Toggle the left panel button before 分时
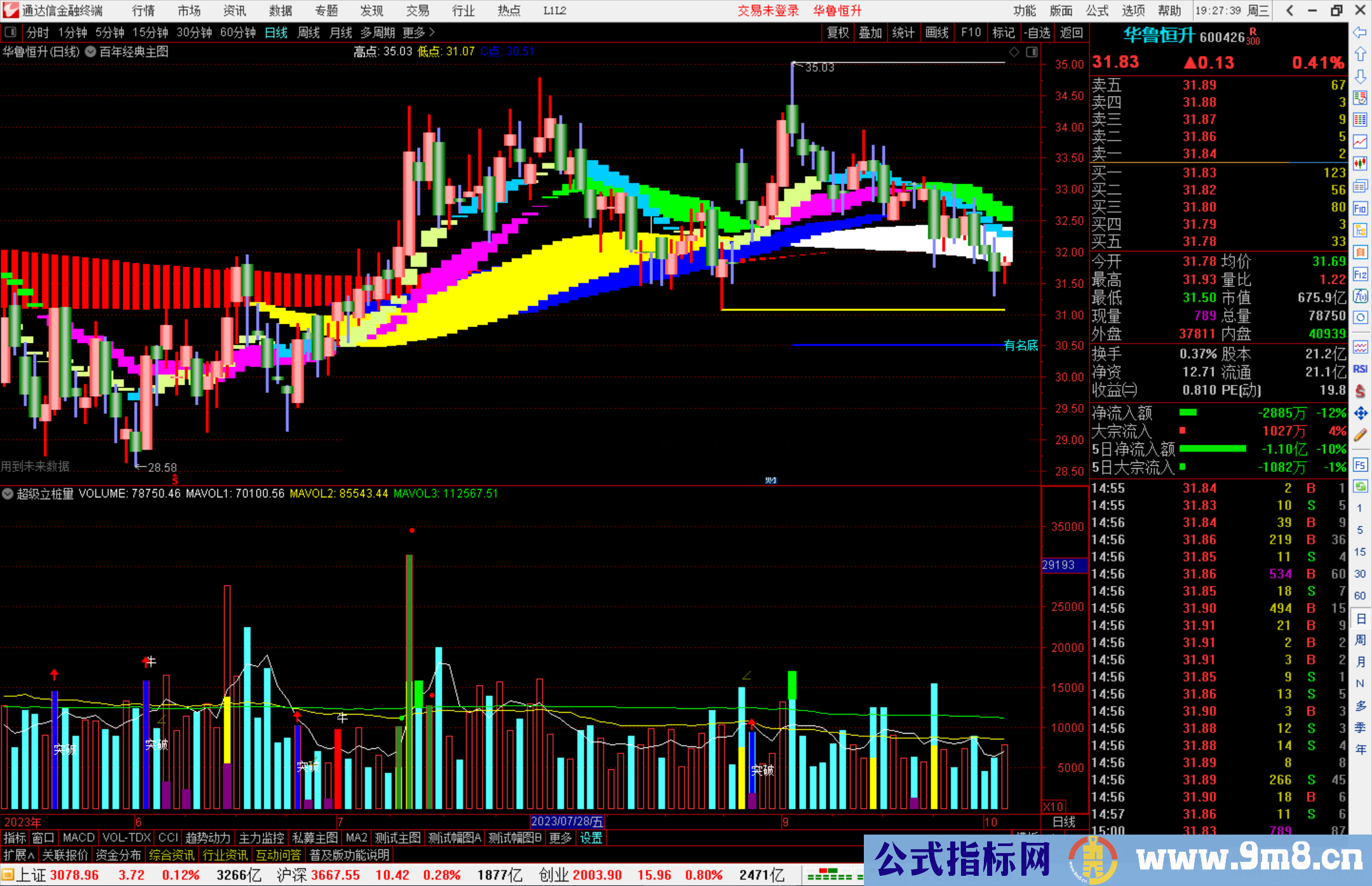1372x886 pixels. click(11, 32)
